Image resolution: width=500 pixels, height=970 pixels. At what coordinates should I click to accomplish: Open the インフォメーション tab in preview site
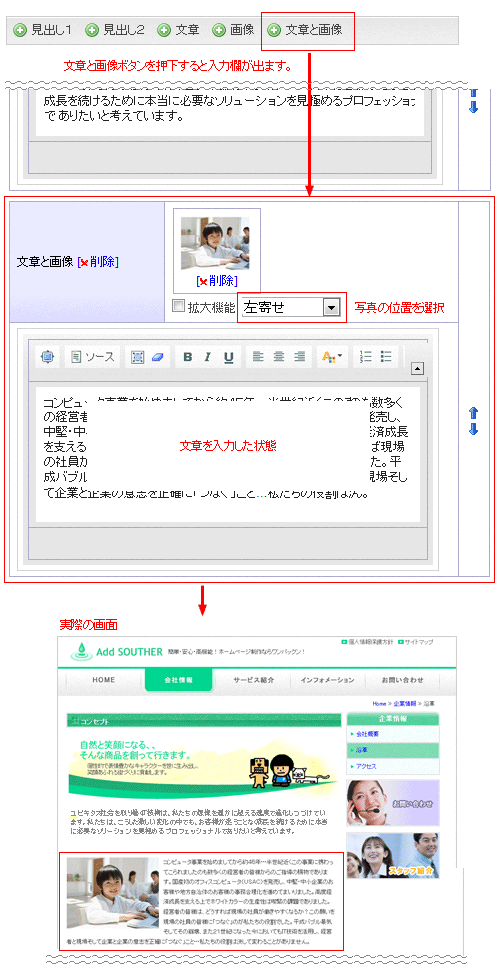(x=328, y=680)
